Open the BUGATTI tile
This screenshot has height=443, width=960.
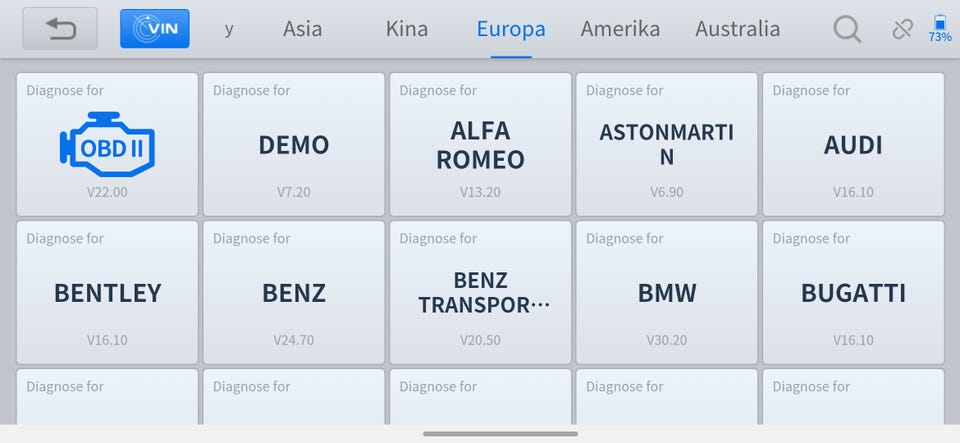[x=853, y=292]
